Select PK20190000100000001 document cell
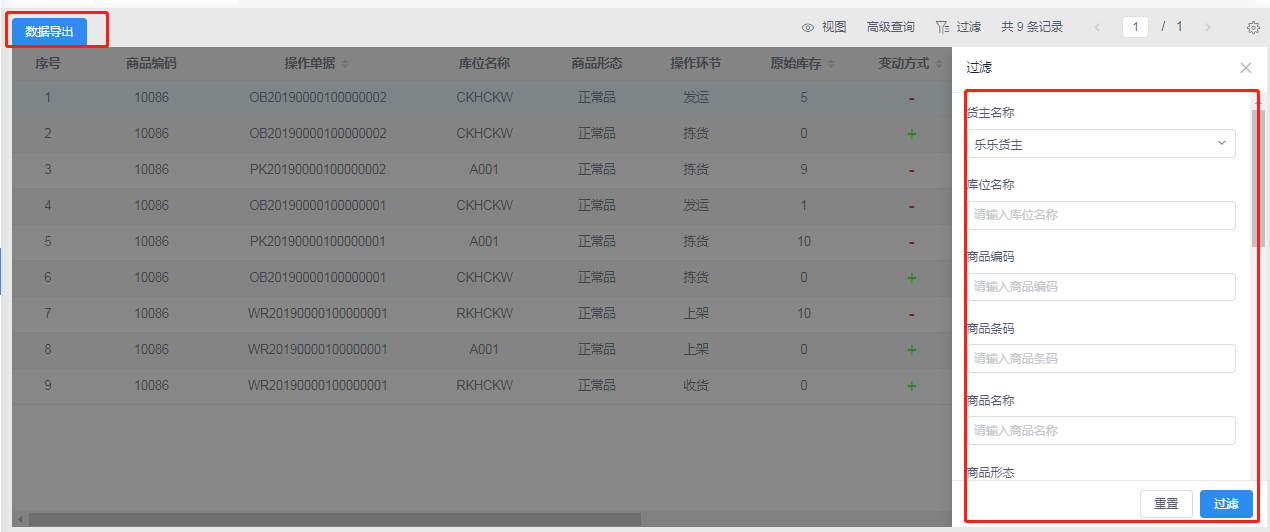 coord(318,242)
